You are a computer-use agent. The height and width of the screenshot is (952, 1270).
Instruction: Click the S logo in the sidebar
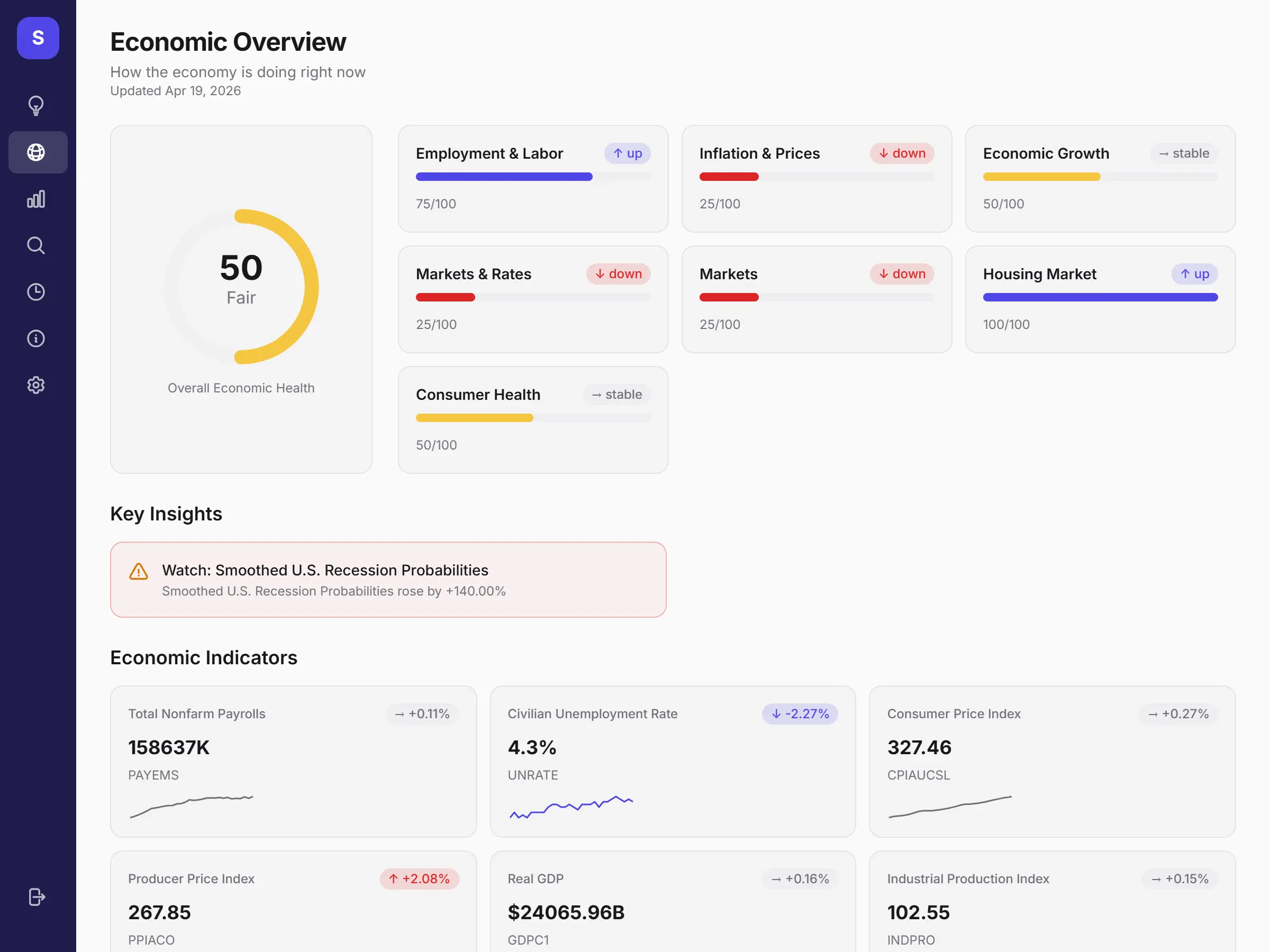[x=38, y=38]
